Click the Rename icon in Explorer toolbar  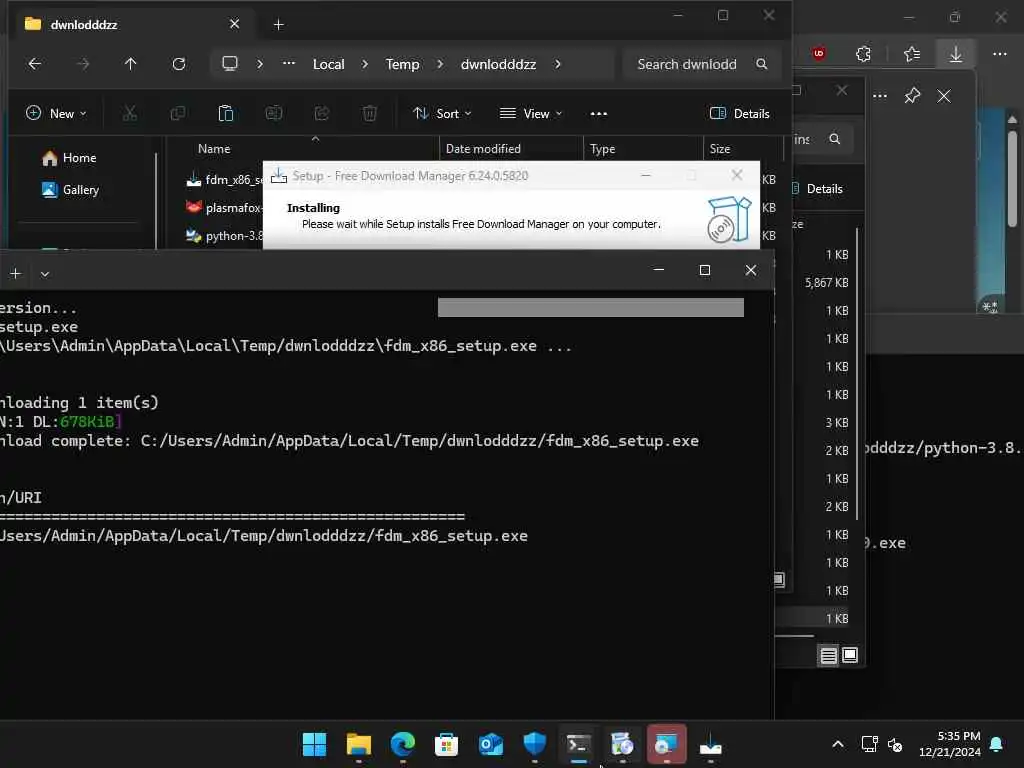[274, 114]
